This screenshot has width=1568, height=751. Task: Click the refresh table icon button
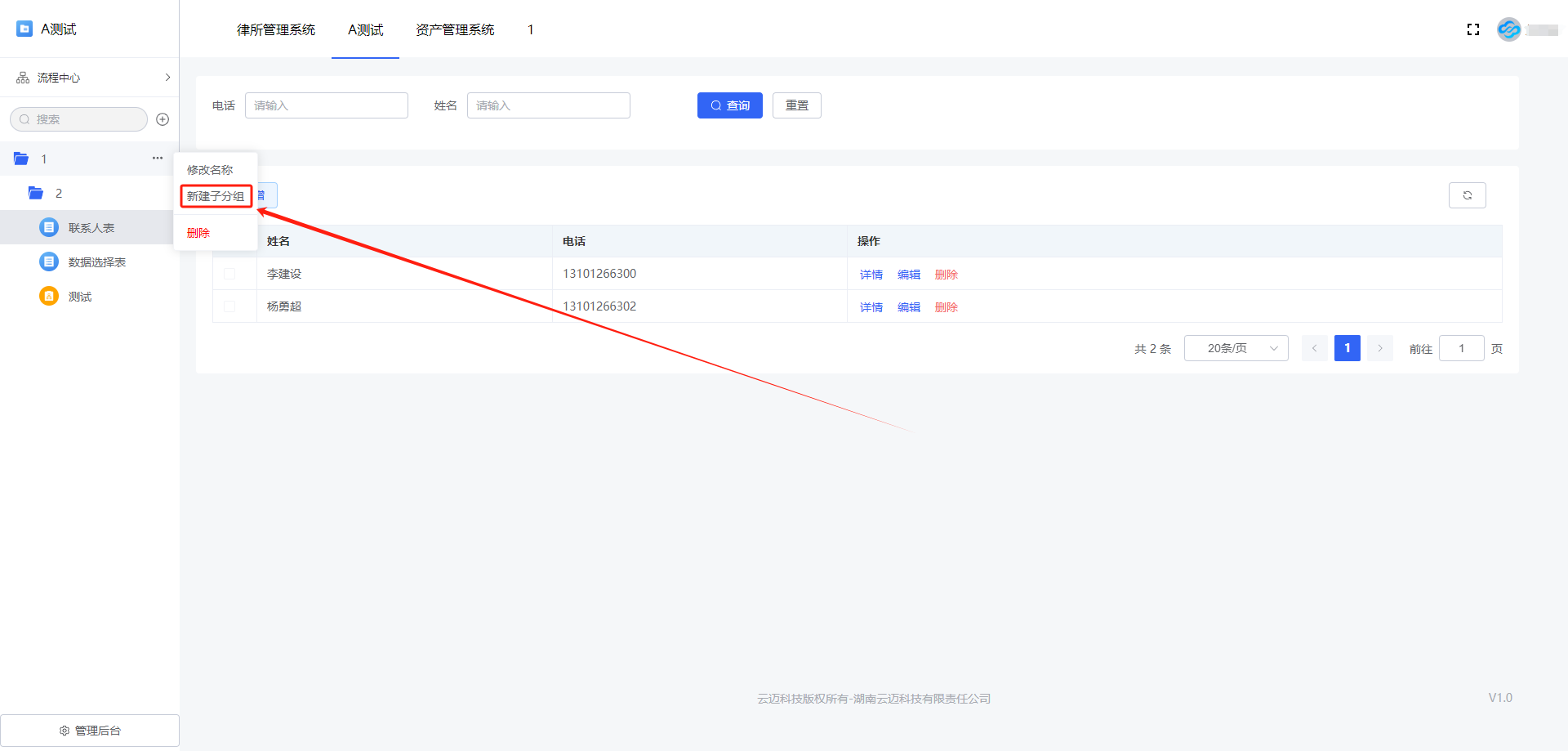tap(1467, 195)
